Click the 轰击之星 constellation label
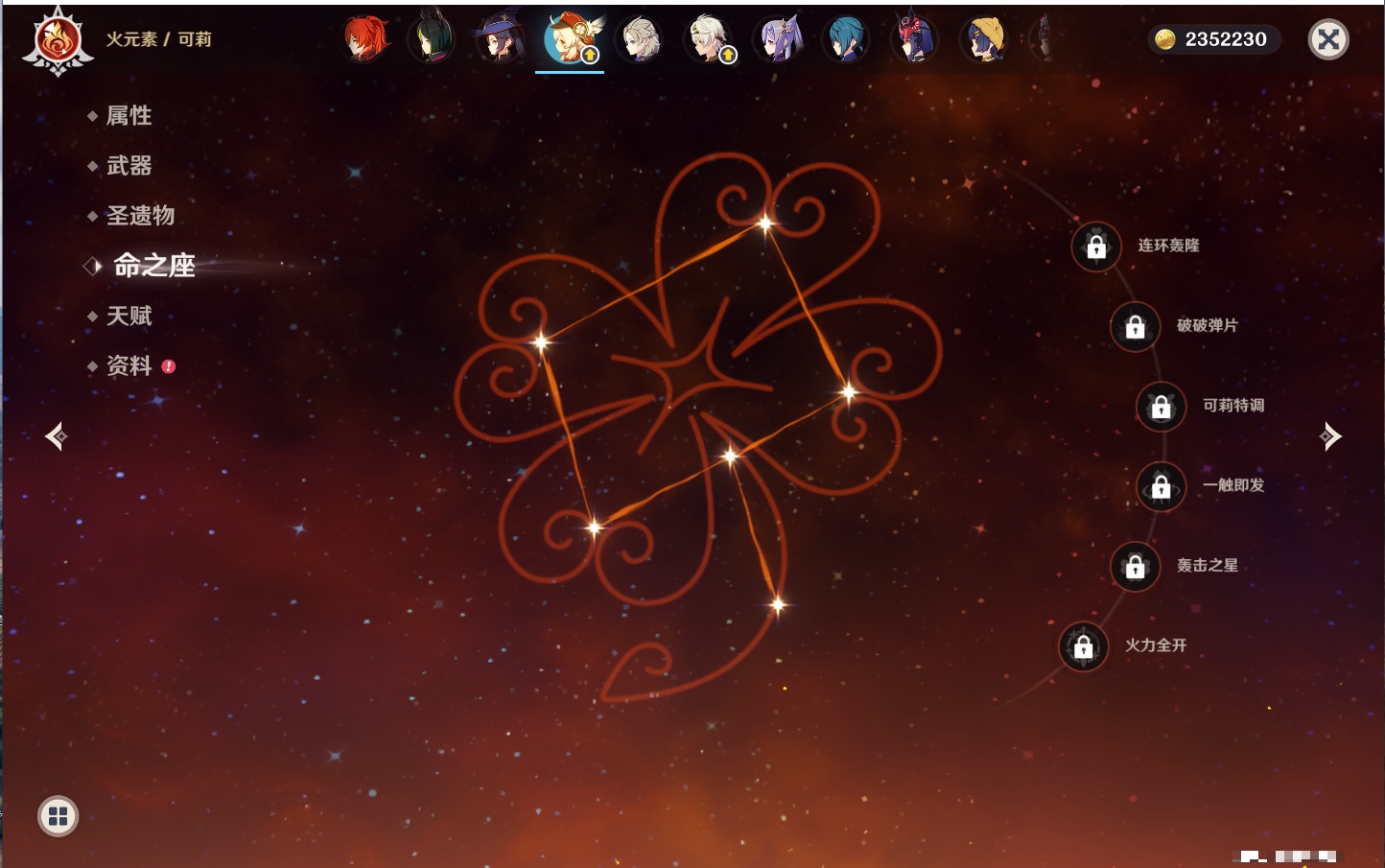Screen dimensions: 1385x868 coord(1208,565)
